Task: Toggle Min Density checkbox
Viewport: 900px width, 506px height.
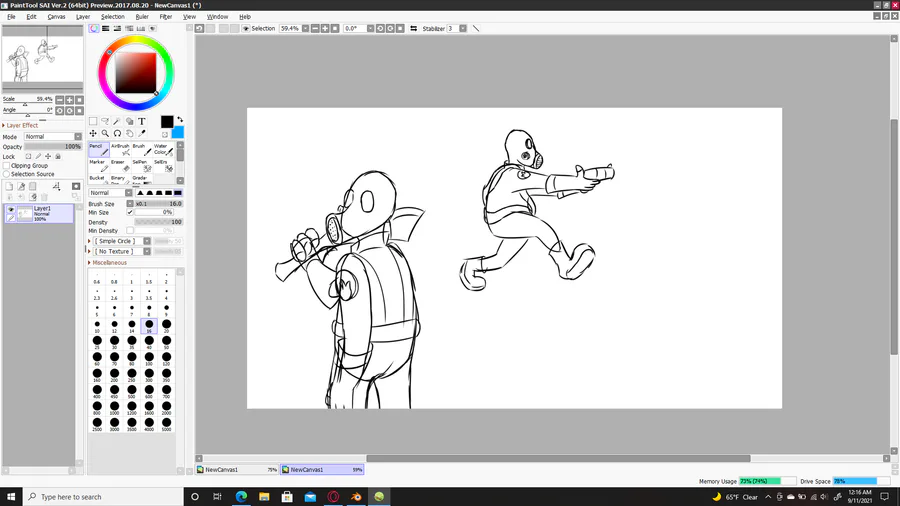Action: [130, 231]
